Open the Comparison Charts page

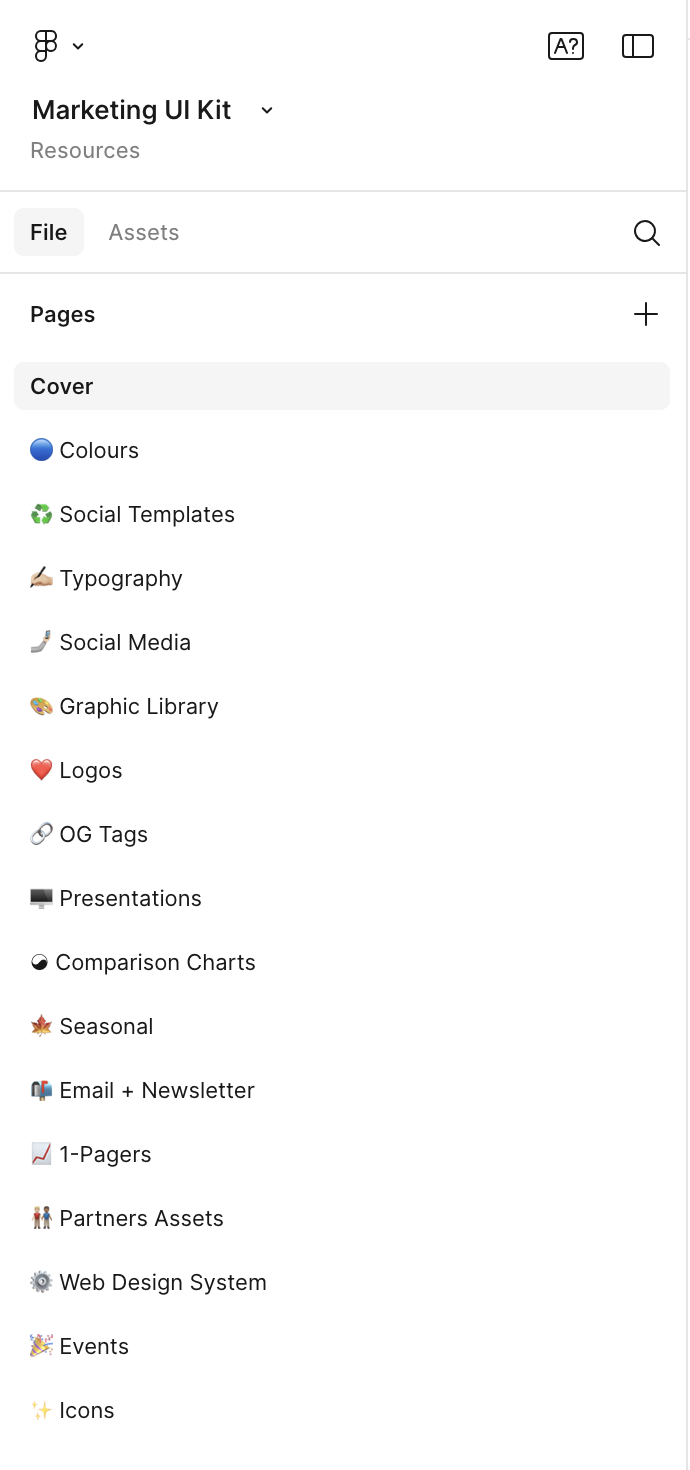(x=156, y=963)
